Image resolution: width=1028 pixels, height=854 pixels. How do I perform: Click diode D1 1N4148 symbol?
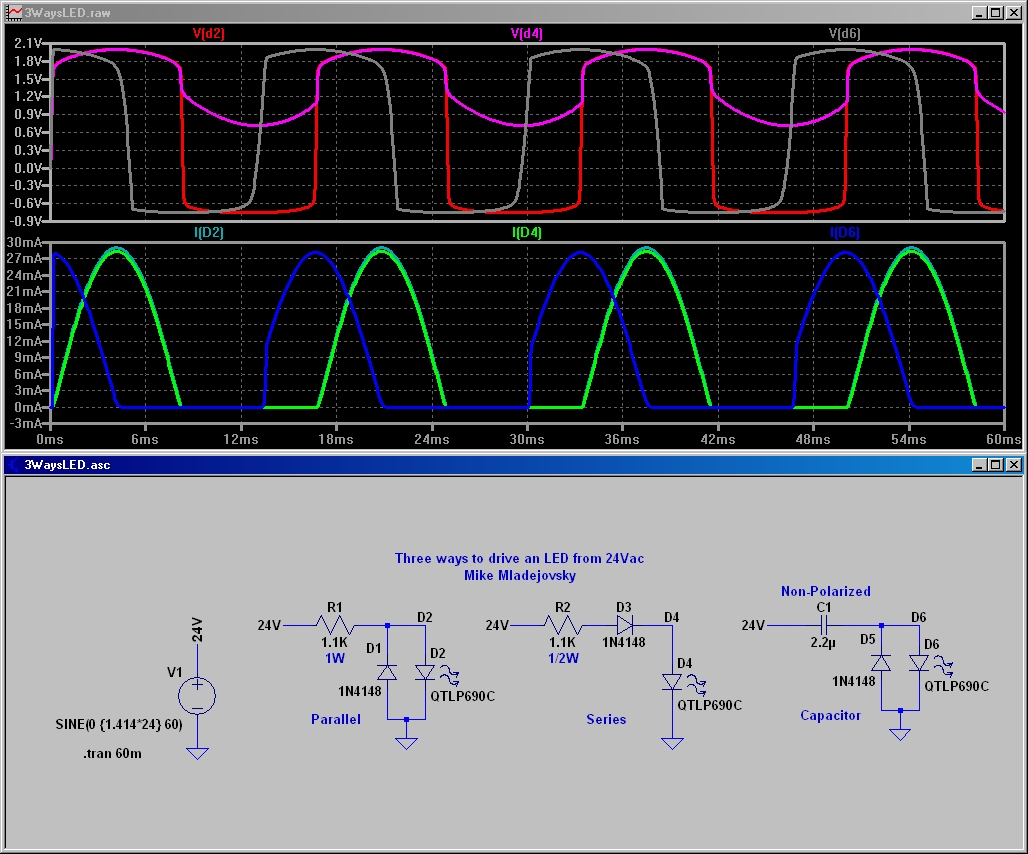coord(387,672)
